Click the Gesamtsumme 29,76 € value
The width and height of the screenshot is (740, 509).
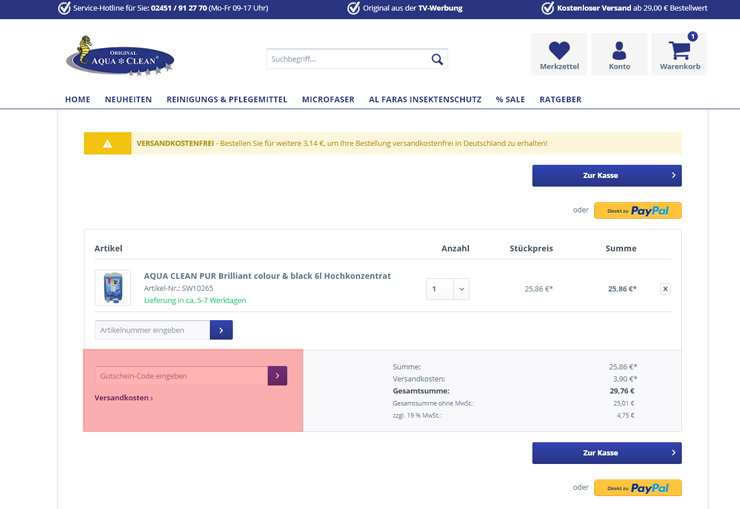click(622, 391)
